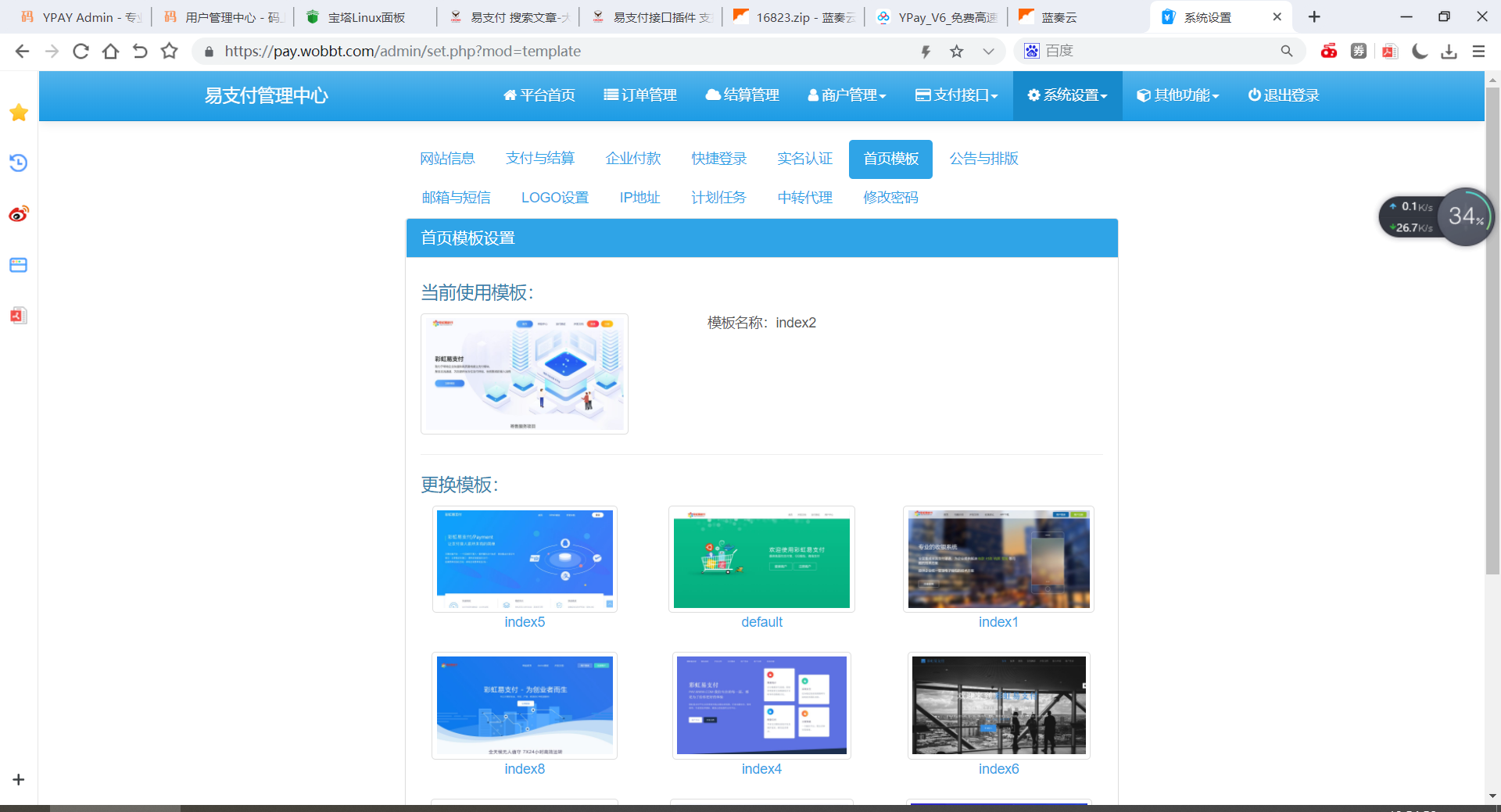
Task: Open 订单管理 in the top navigation
Action: click(x=640, y=95)
